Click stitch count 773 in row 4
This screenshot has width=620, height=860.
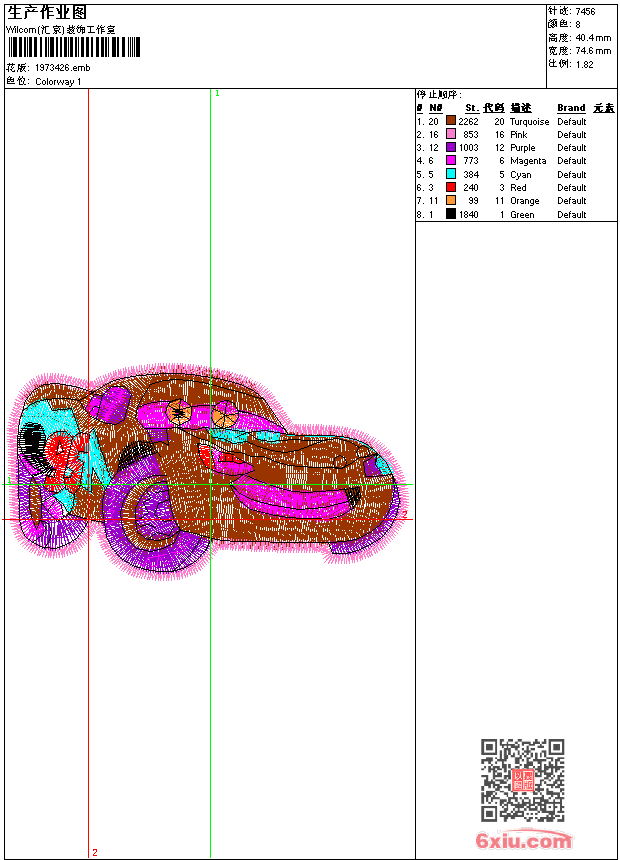coord(471,161)
